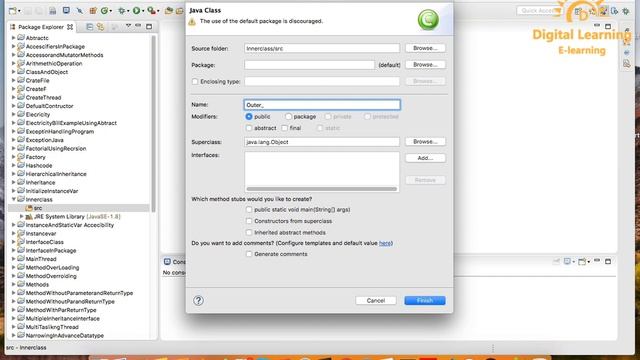Select Inheritance project in the tree
This screenshot has height=360, width=640.
click(40, 182)
